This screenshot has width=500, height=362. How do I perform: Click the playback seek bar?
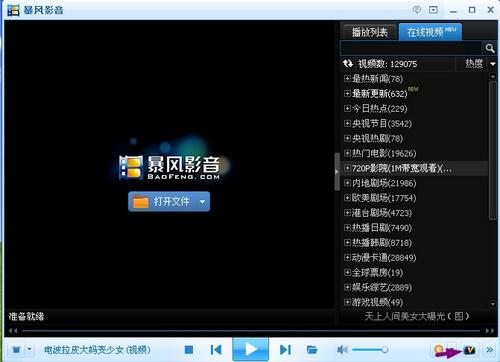pos(251,331)
